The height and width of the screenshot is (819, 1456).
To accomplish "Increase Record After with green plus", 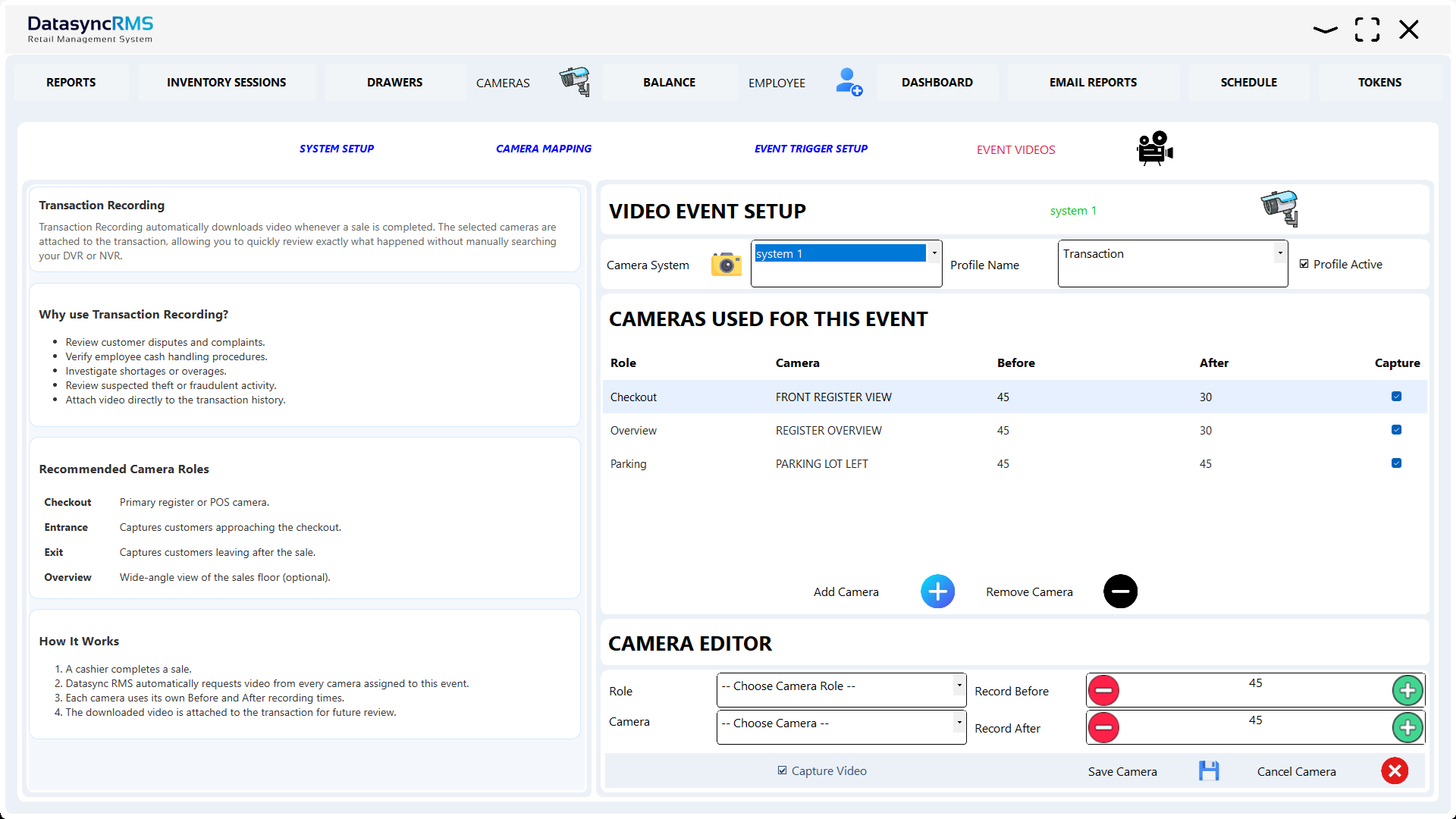I will [1408, 727].
